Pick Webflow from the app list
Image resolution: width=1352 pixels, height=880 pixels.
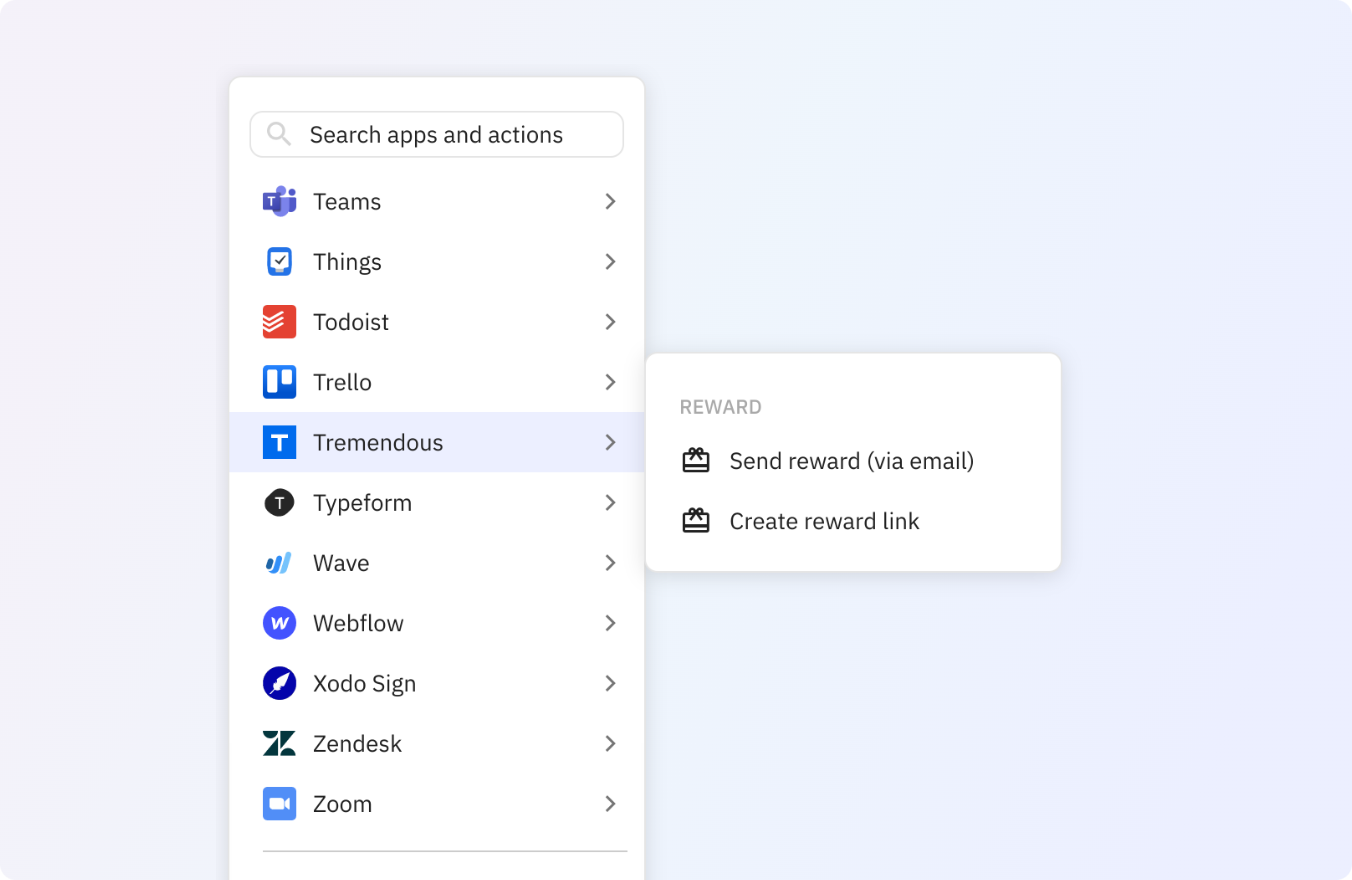pos(437,623)
